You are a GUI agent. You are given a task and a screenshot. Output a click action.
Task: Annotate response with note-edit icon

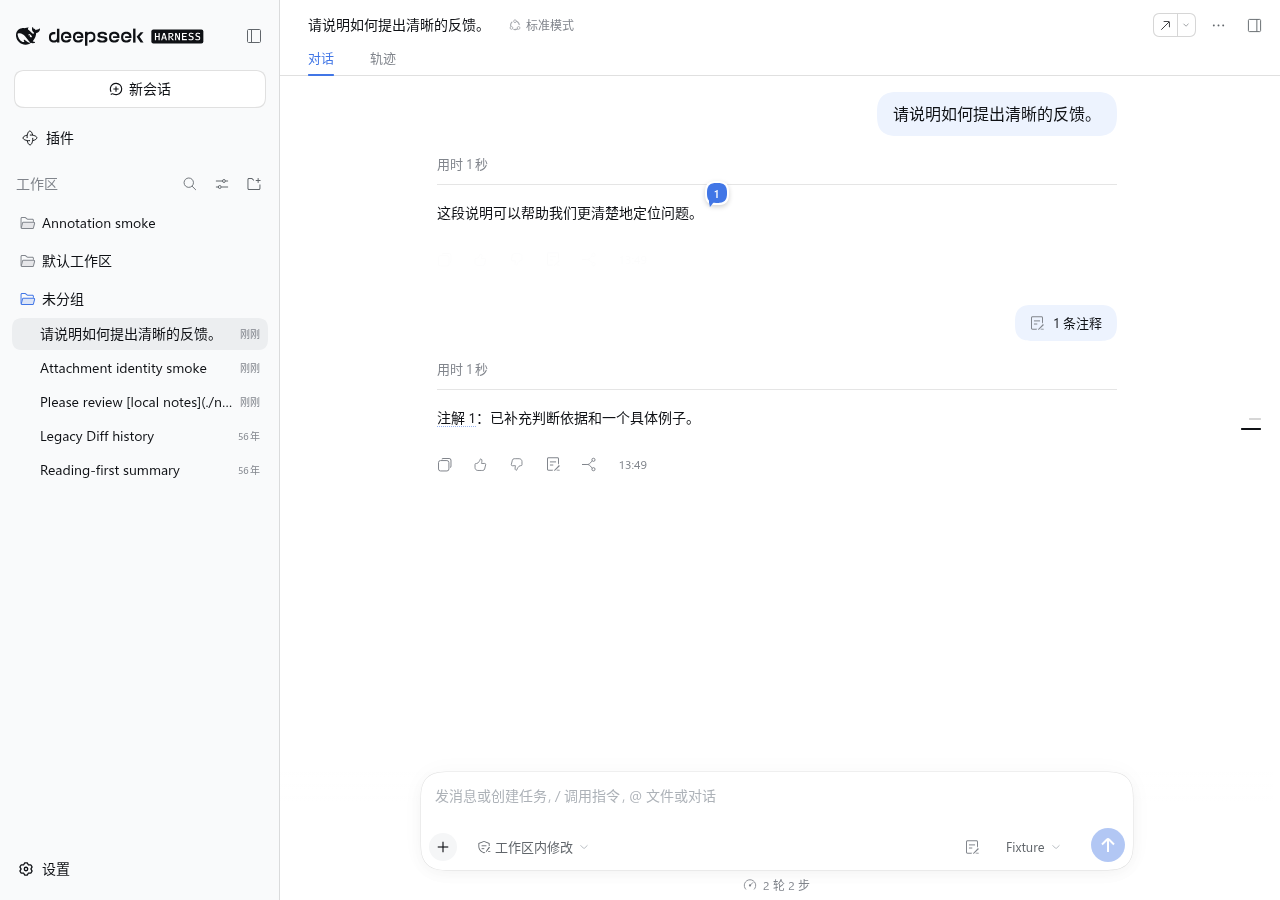click(553, 464)
